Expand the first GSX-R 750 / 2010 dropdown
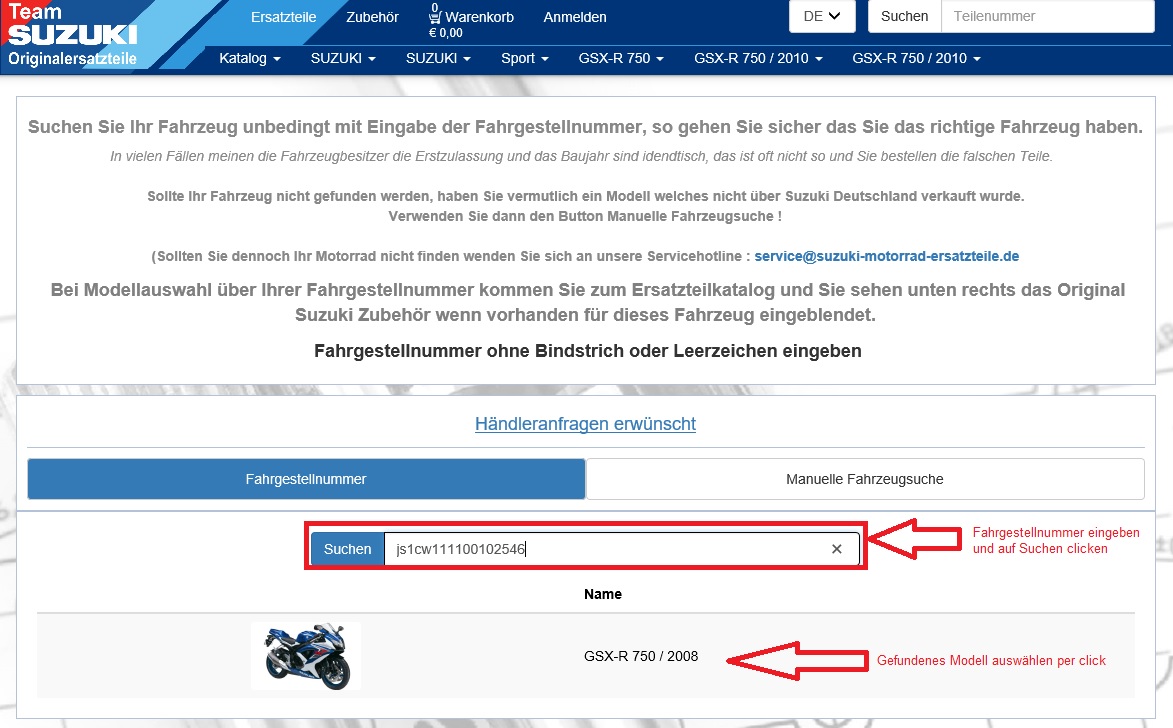 tap(758, 58)
